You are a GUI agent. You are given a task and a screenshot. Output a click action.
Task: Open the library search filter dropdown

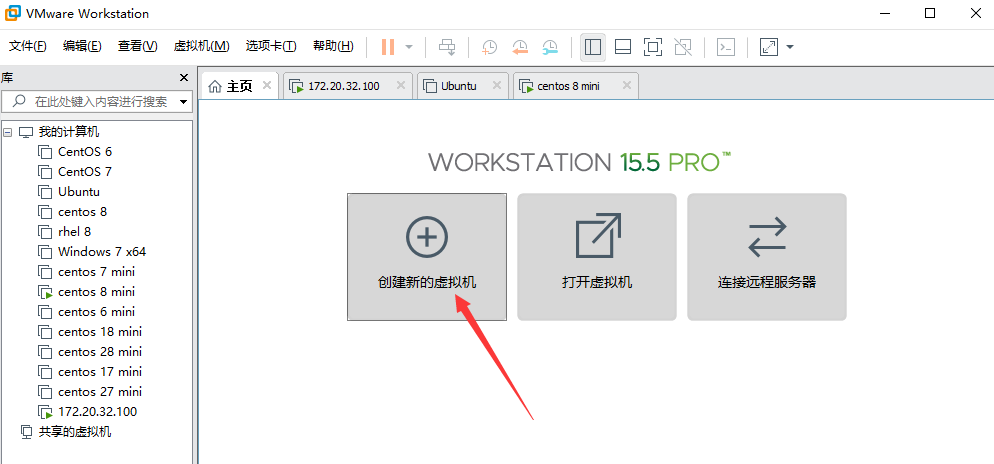pos(184,101)
